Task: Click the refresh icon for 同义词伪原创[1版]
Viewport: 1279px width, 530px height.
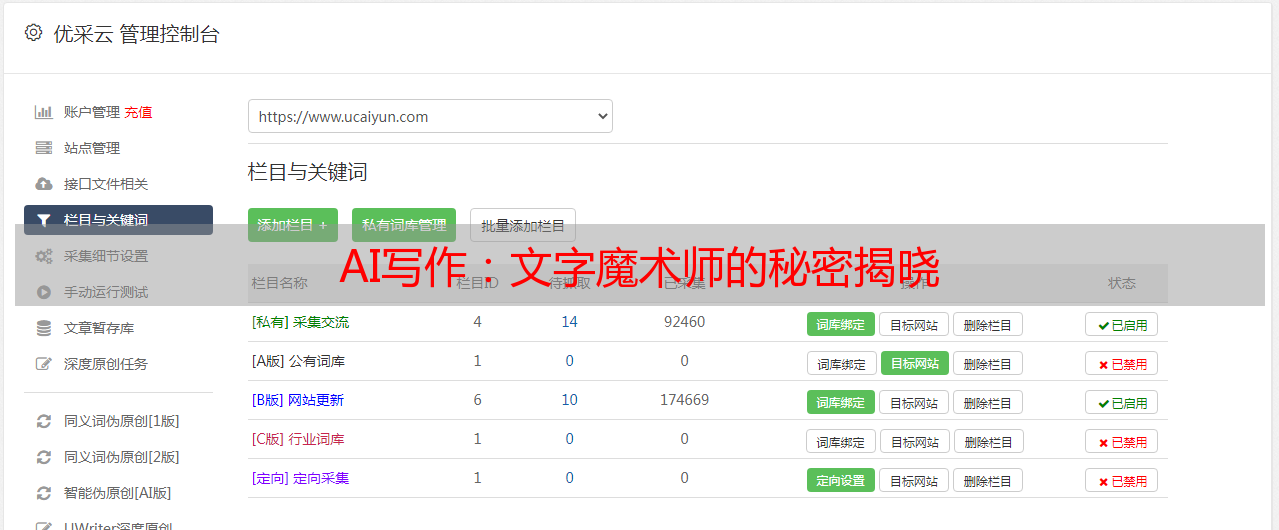Action: (43, 421)
